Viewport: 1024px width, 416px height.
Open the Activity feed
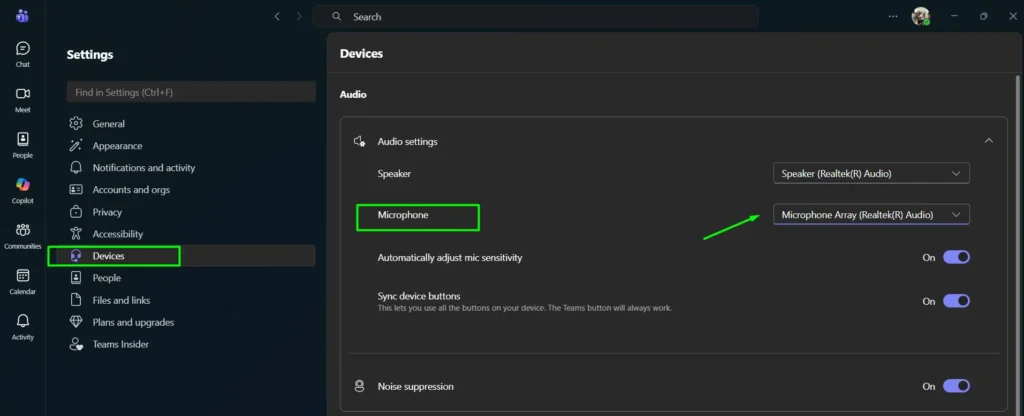23,327
